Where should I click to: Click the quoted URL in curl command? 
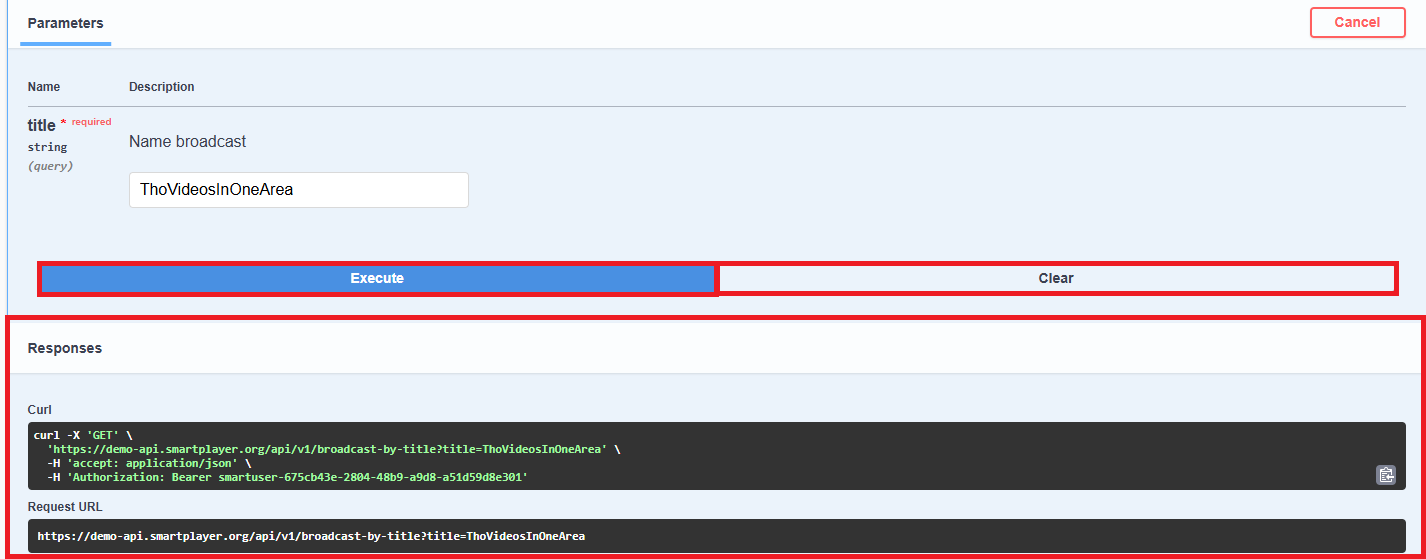click(327, 450)
